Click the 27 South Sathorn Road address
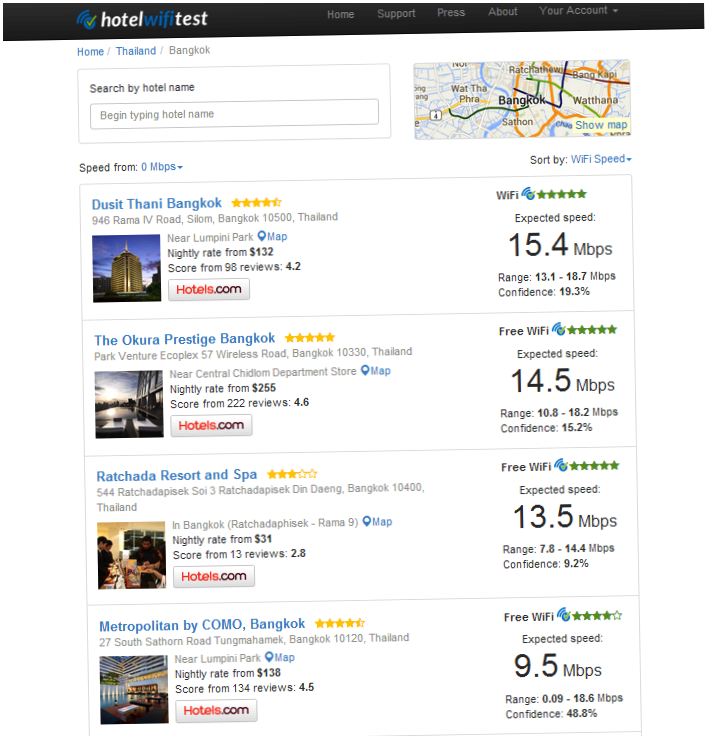 coord(254,640)
